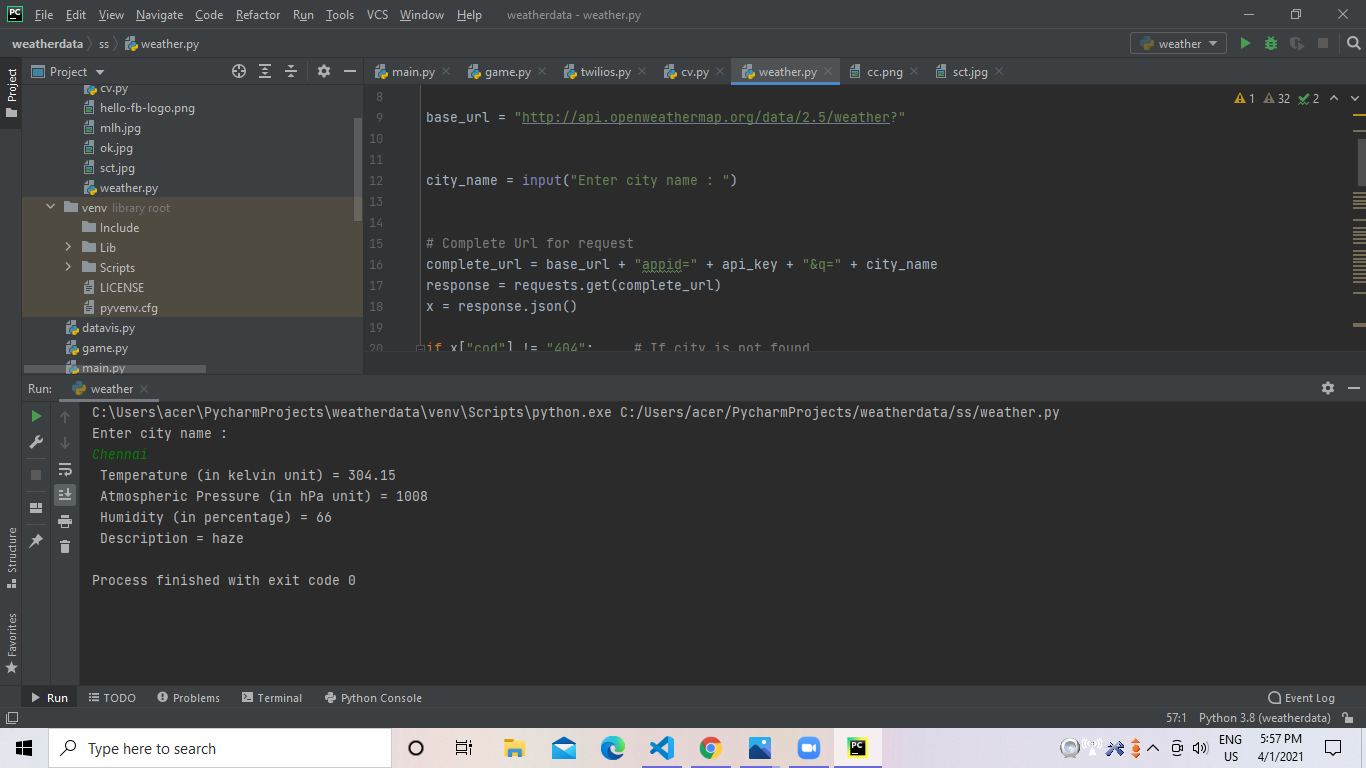The width and height of the screenshot is (1366, 768).
Task: Open Project panel settings gear
Action: pos(324,71)
